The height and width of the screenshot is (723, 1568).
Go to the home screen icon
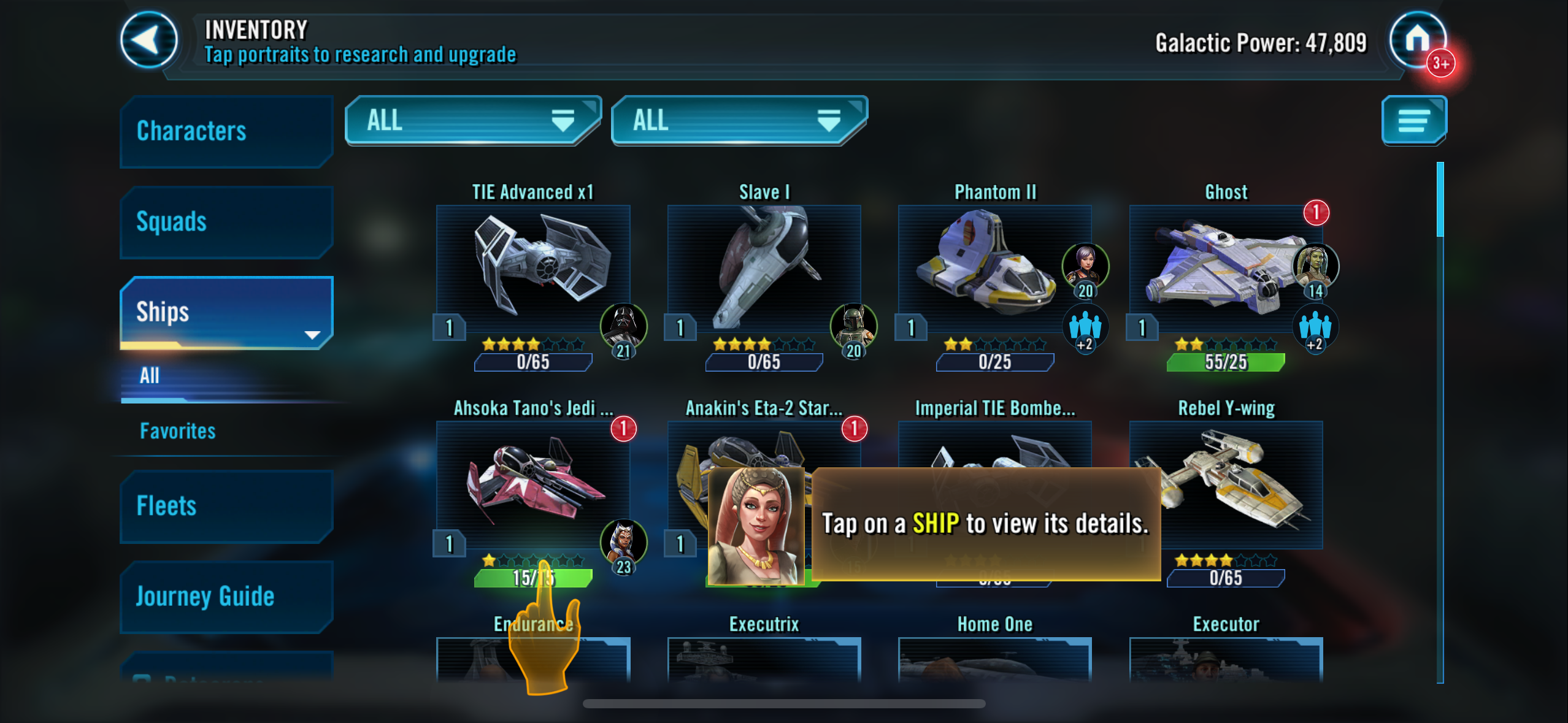click(x=1417, y=39)
